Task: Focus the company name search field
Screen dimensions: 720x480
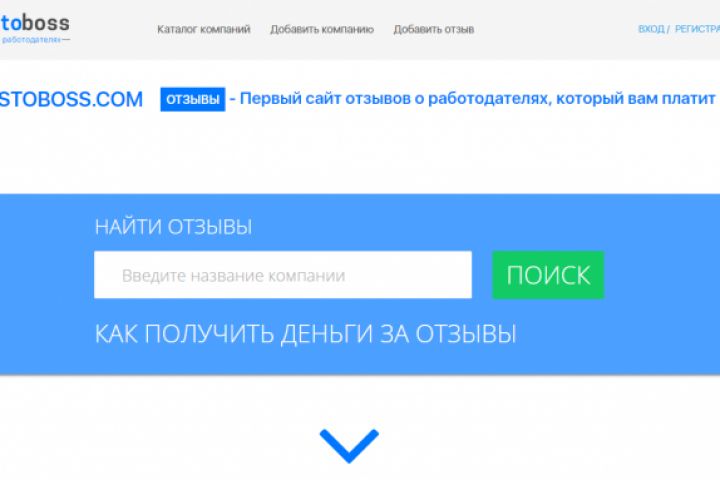Action: pyautogui.click(x=283, y=275)
